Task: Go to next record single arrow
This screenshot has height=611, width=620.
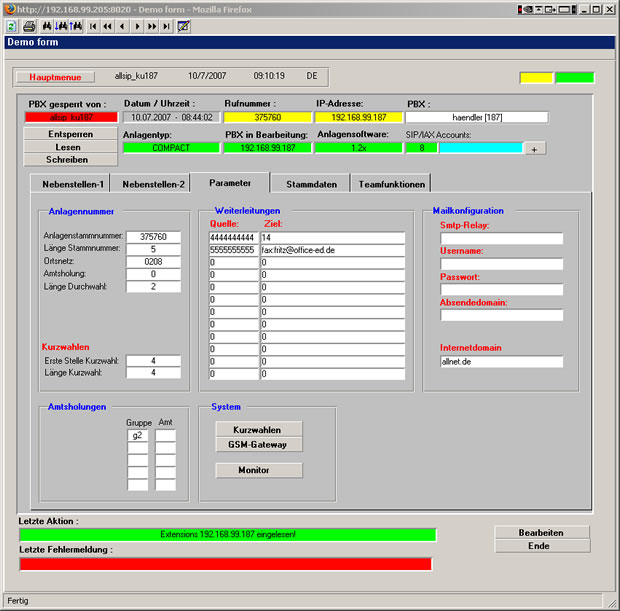Action: pyautogui.click(x=137, y=26)
